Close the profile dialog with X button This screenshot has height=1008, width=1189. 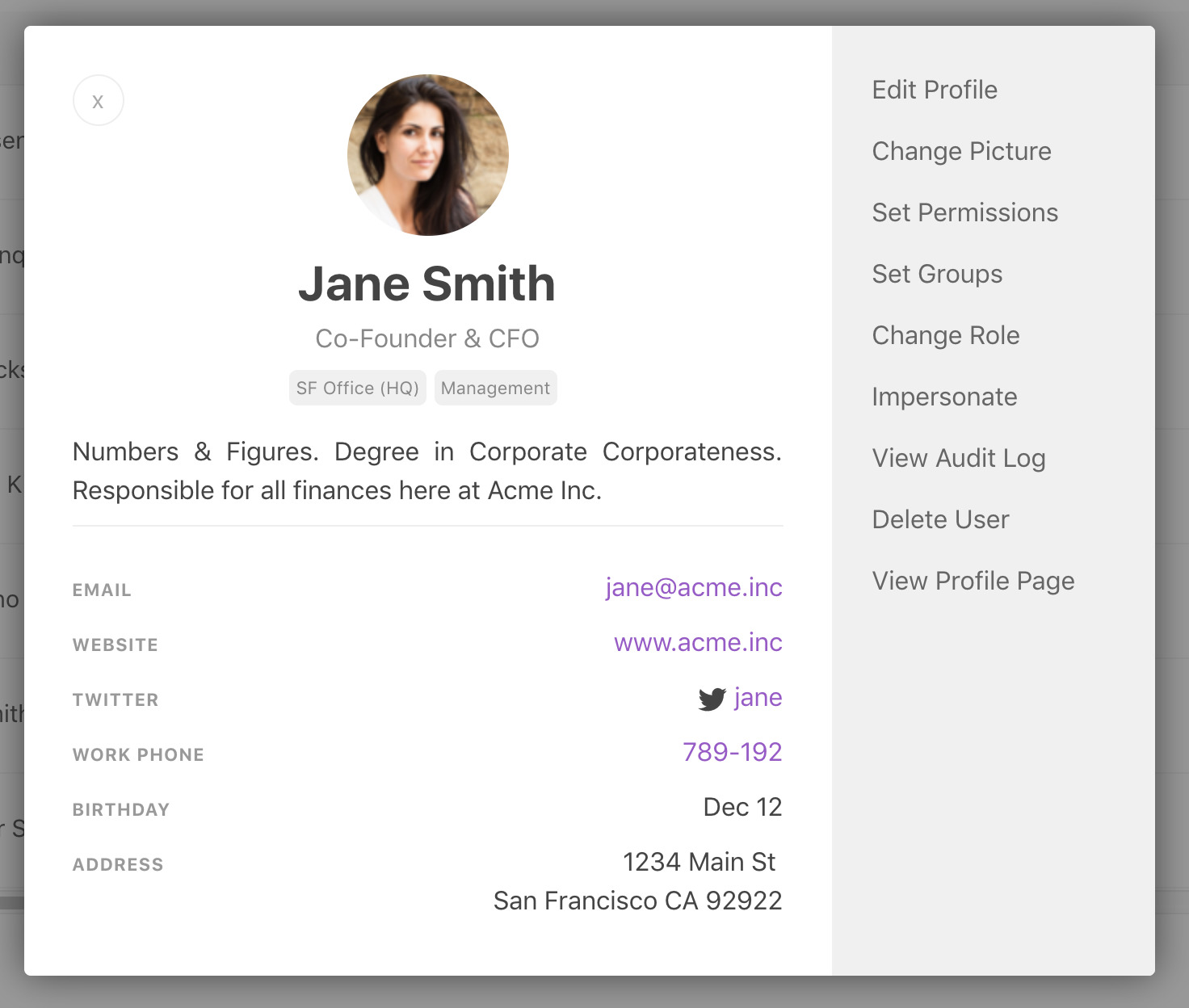pos(98,101)
